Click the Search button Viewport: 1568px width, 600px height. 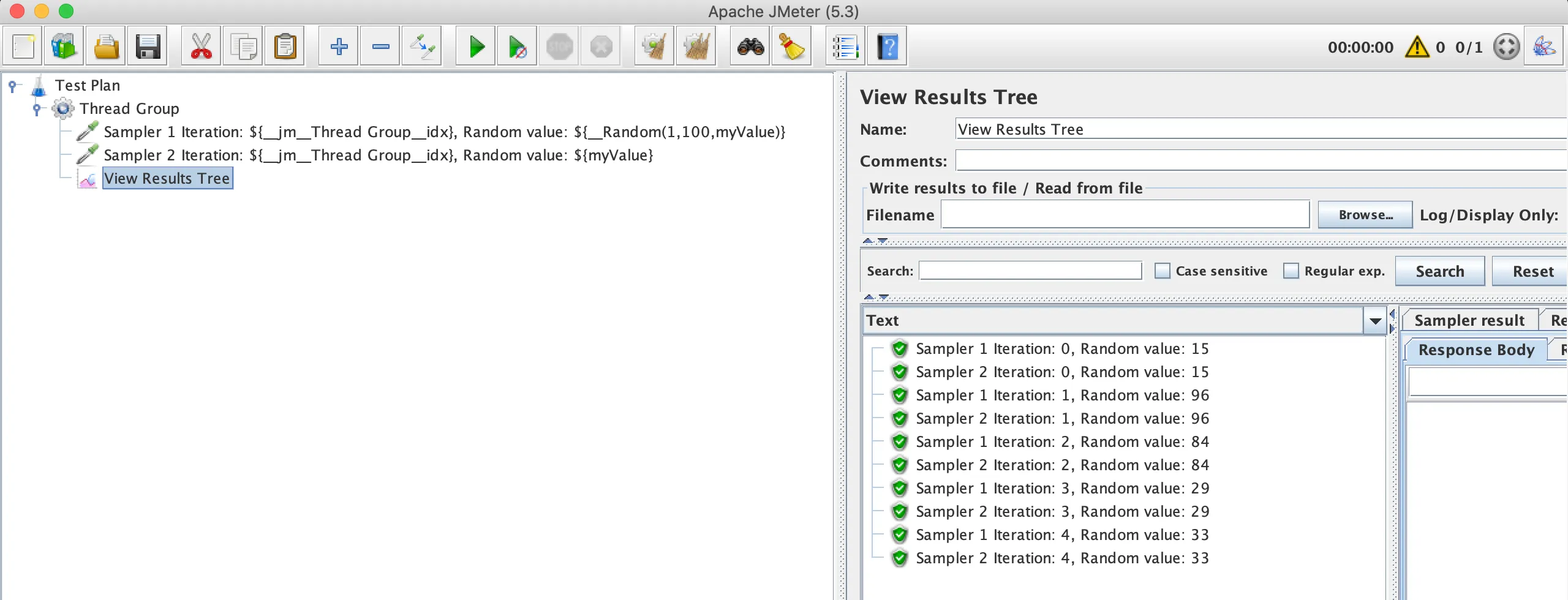click(x=1440, y=271)
